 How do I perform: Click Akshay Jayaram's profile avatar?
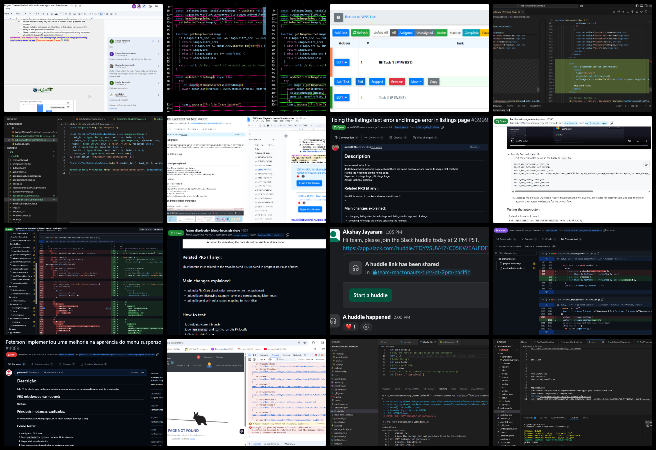[335, 235]
